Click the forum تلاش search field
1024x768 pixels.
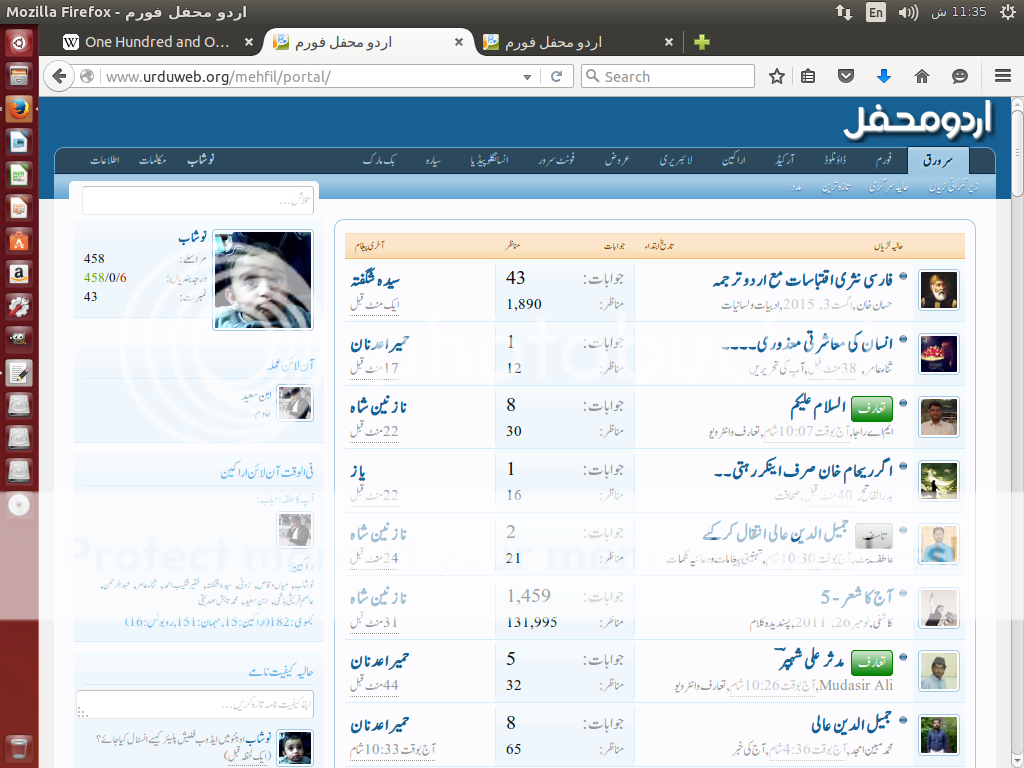click(198, 200)
